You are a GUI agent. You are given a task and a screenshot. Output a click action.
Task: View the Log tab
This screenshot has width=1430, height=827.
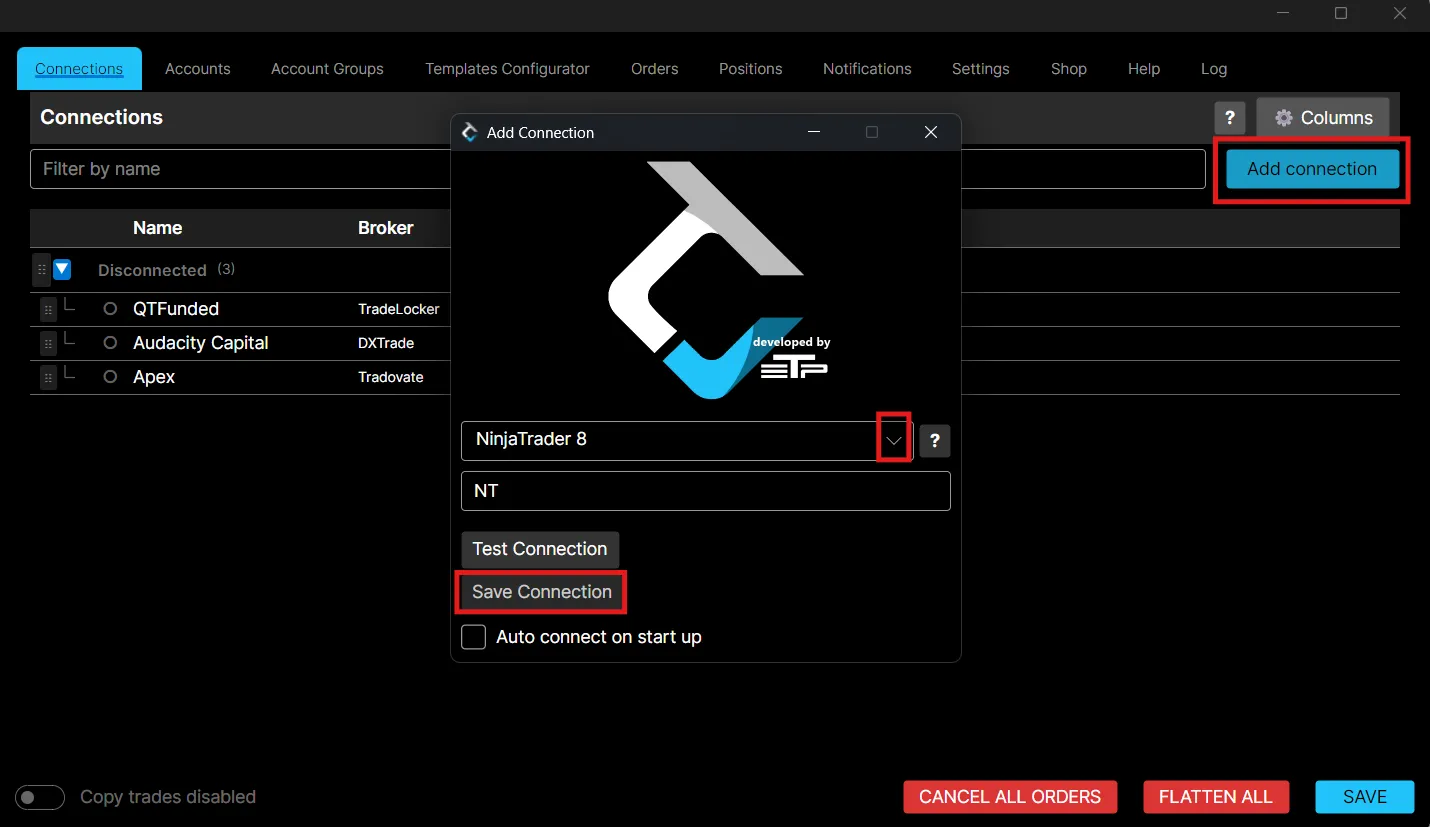pos(1214,69)
